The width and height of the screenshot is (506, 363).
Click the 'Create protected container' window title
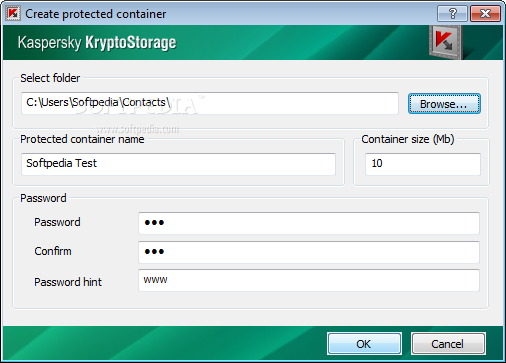96,14
